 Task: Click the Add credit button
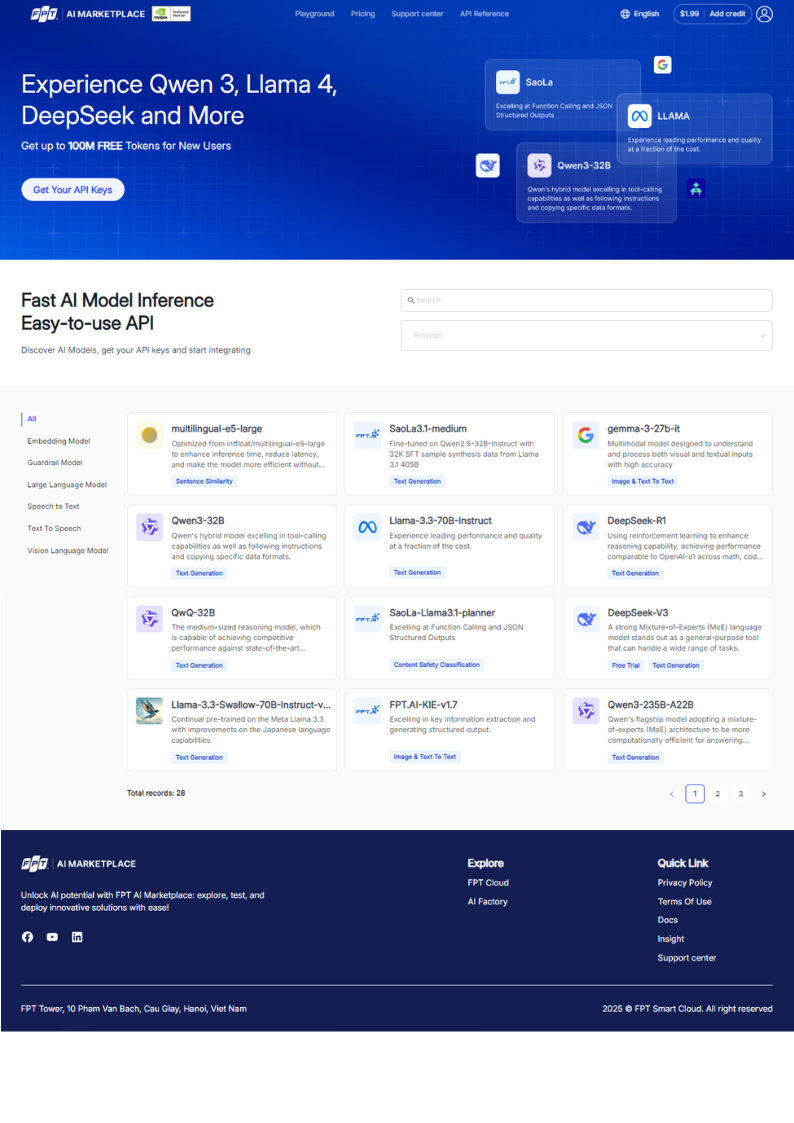(x=727, y=14)
